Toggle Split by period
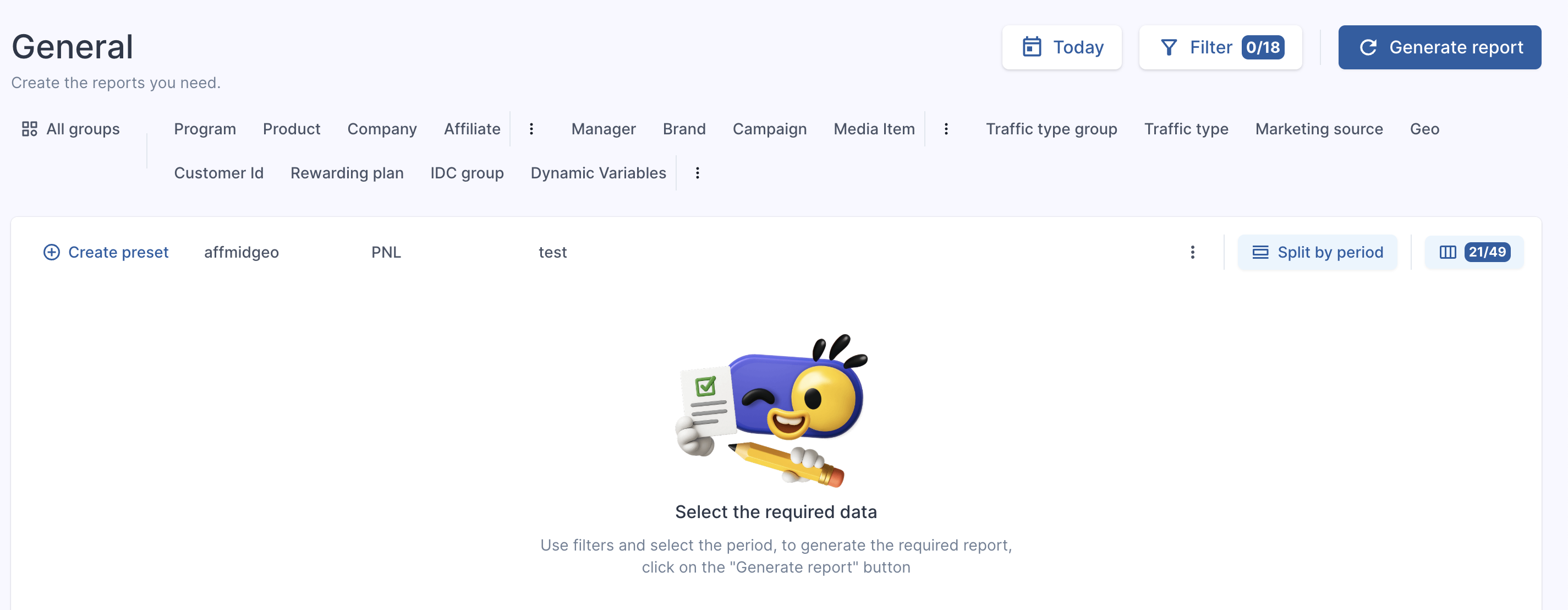 point(1317,252)
